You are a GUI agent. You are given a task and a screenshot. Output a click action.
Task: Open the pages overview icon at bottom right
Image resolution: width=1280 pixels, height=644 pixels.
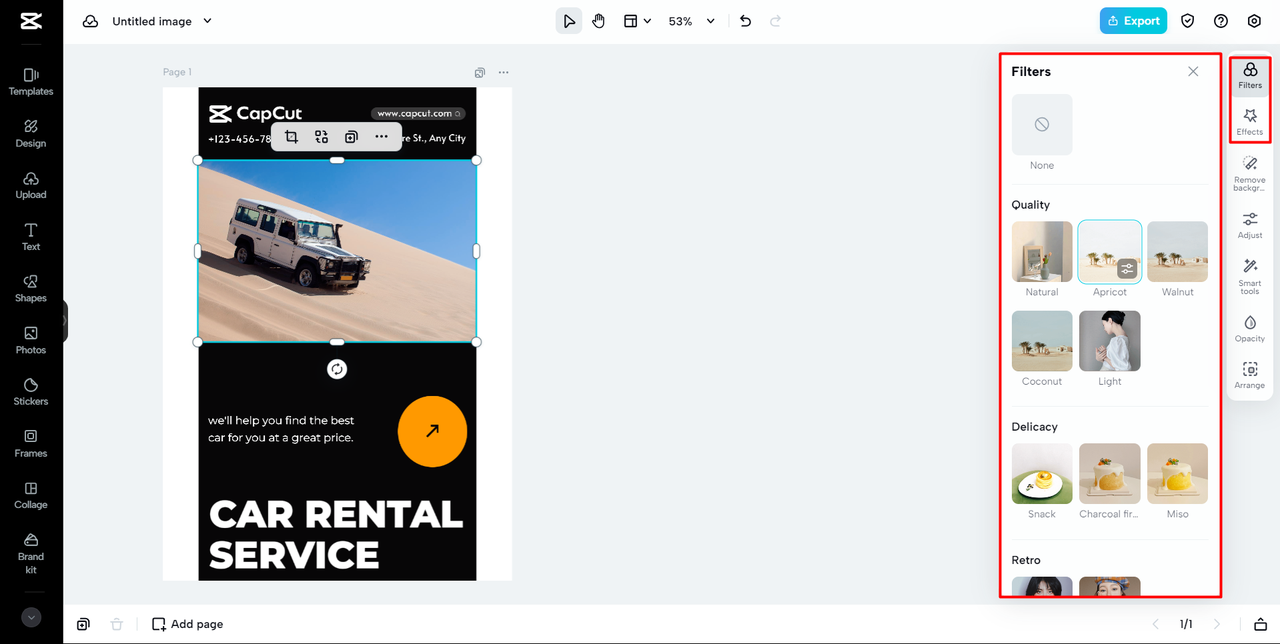[x=1261, y=624]
